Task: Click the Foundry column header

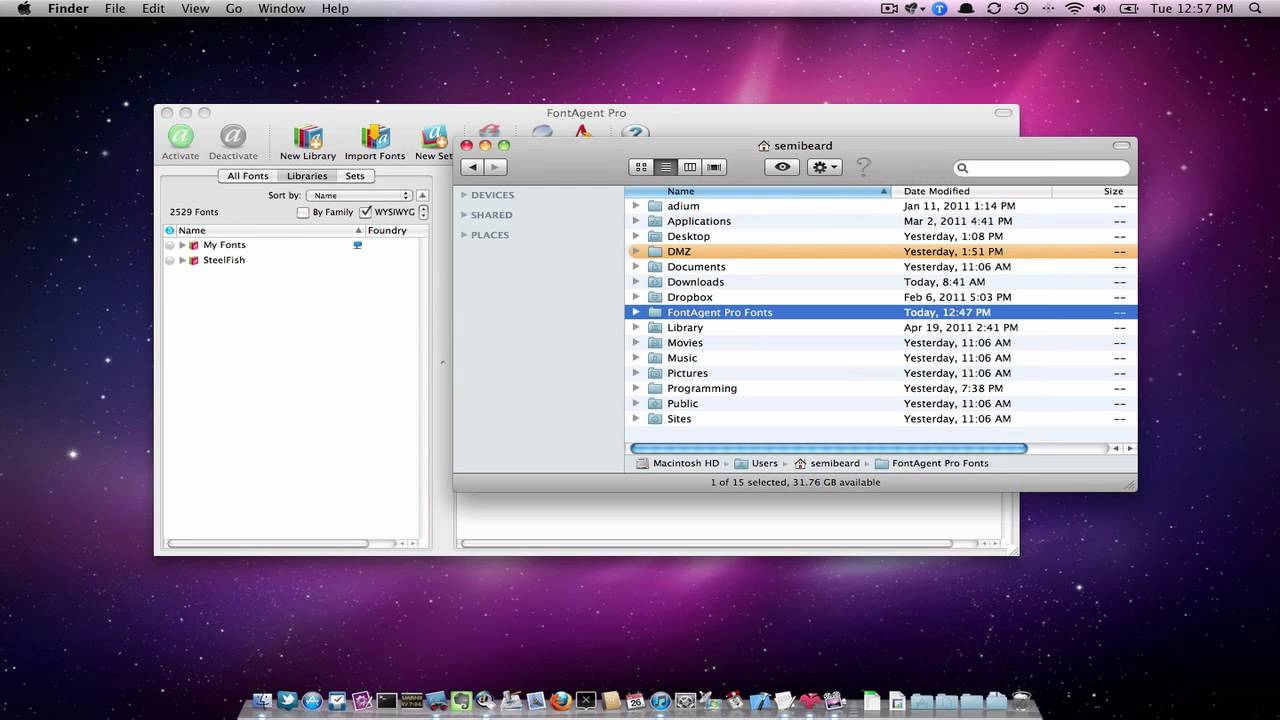Action: [393, 230]
